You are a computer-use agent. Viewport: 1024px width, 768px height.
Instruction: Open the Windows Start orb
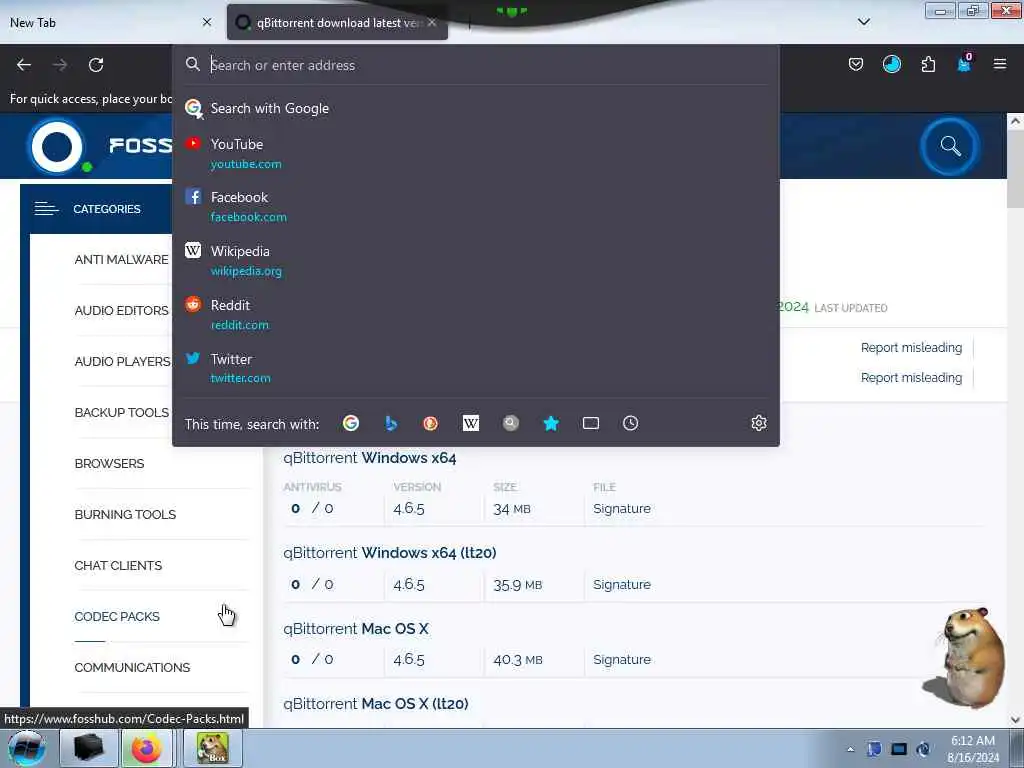(x=27, y=748)
